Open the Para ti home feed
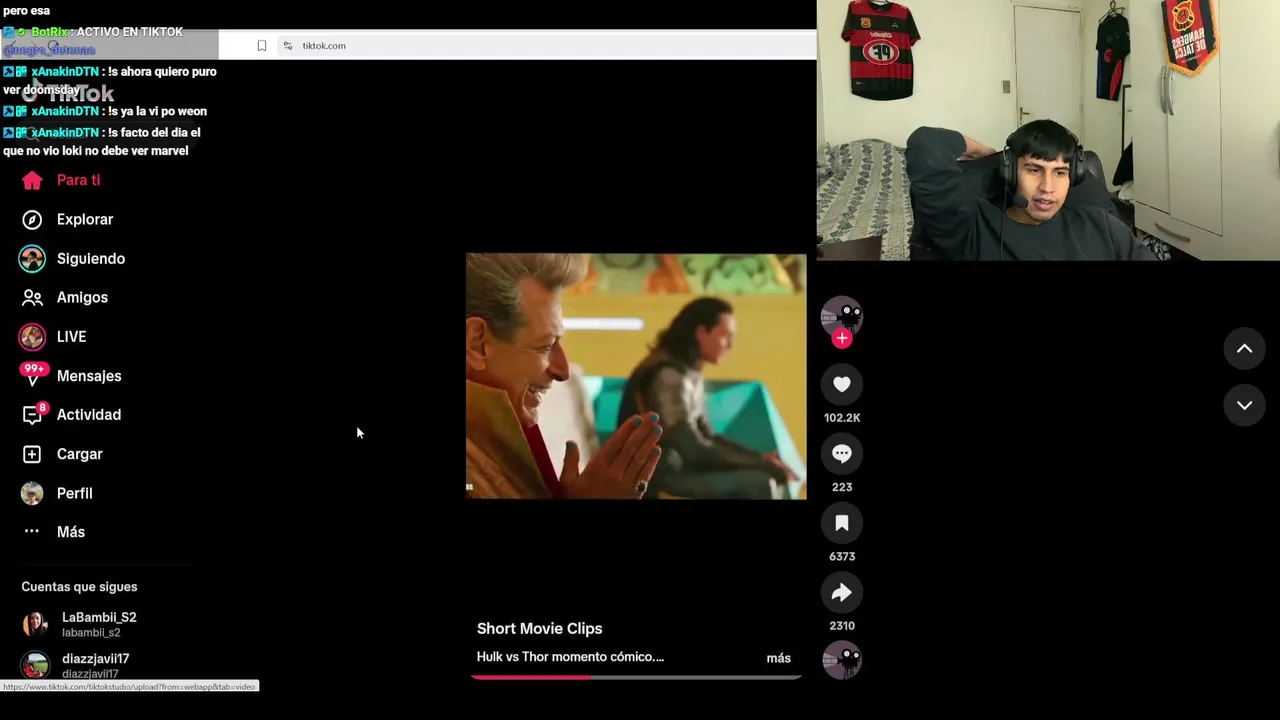1280x720 pixels. pos(61,180)
